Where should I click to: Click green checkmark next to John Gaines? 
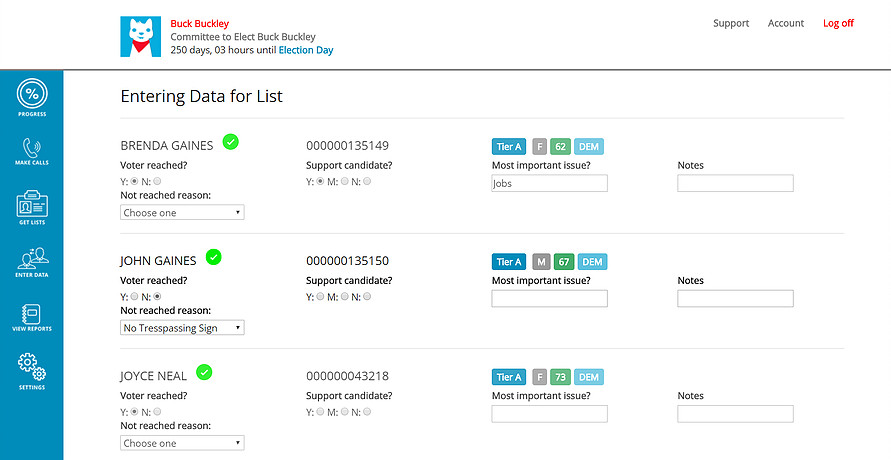tap(214, 257)
